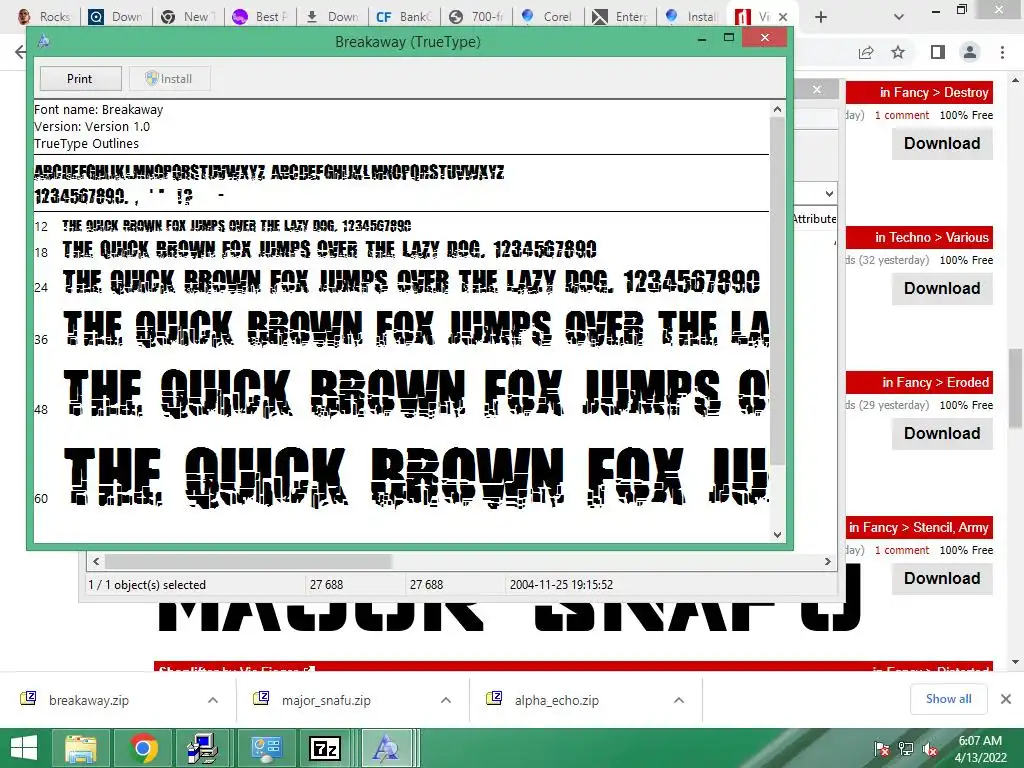Click 100% Free under Techno > Various
1024x768 pixels.
pos(967,261)
